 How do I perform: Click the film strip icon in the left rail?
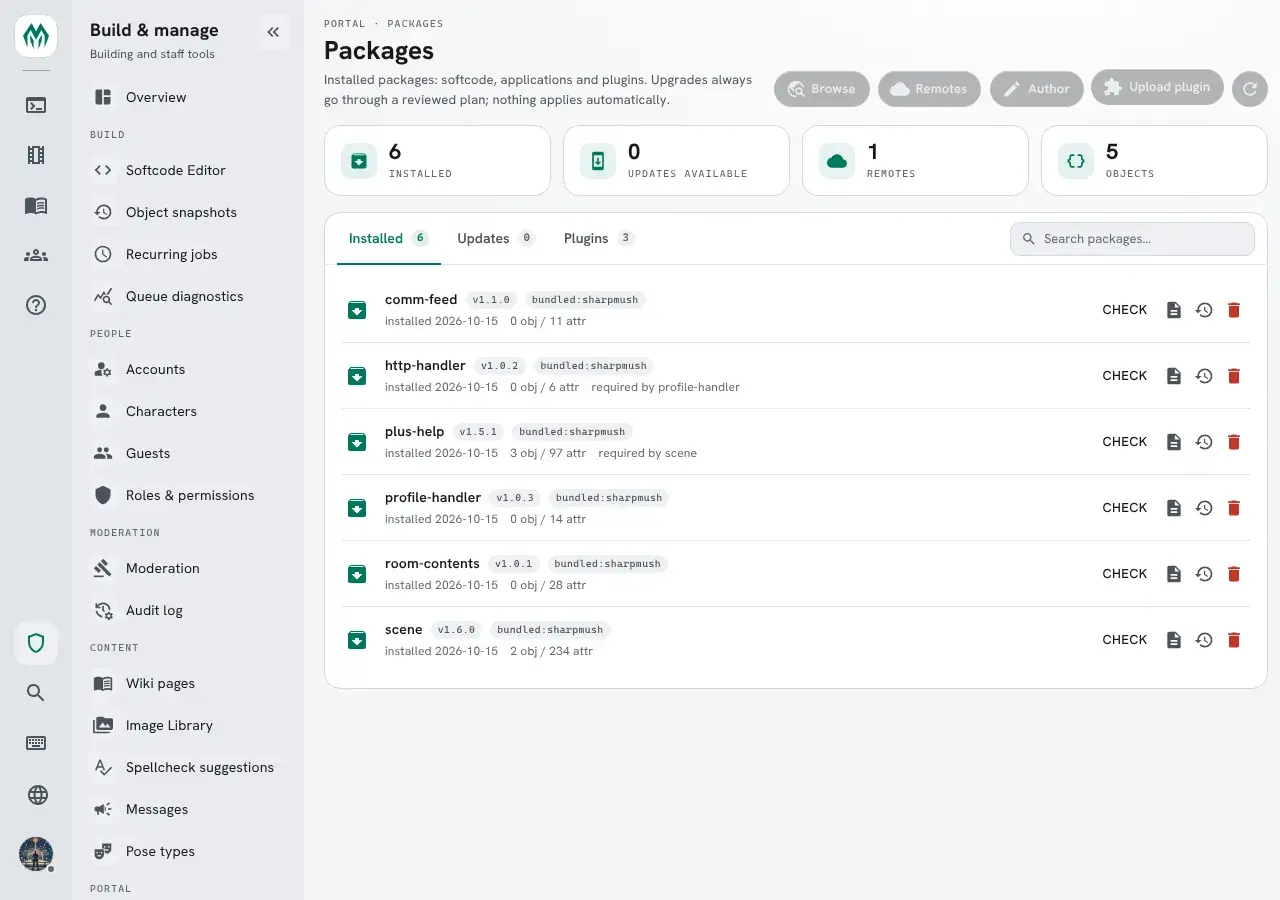click(x=36, y=155)
